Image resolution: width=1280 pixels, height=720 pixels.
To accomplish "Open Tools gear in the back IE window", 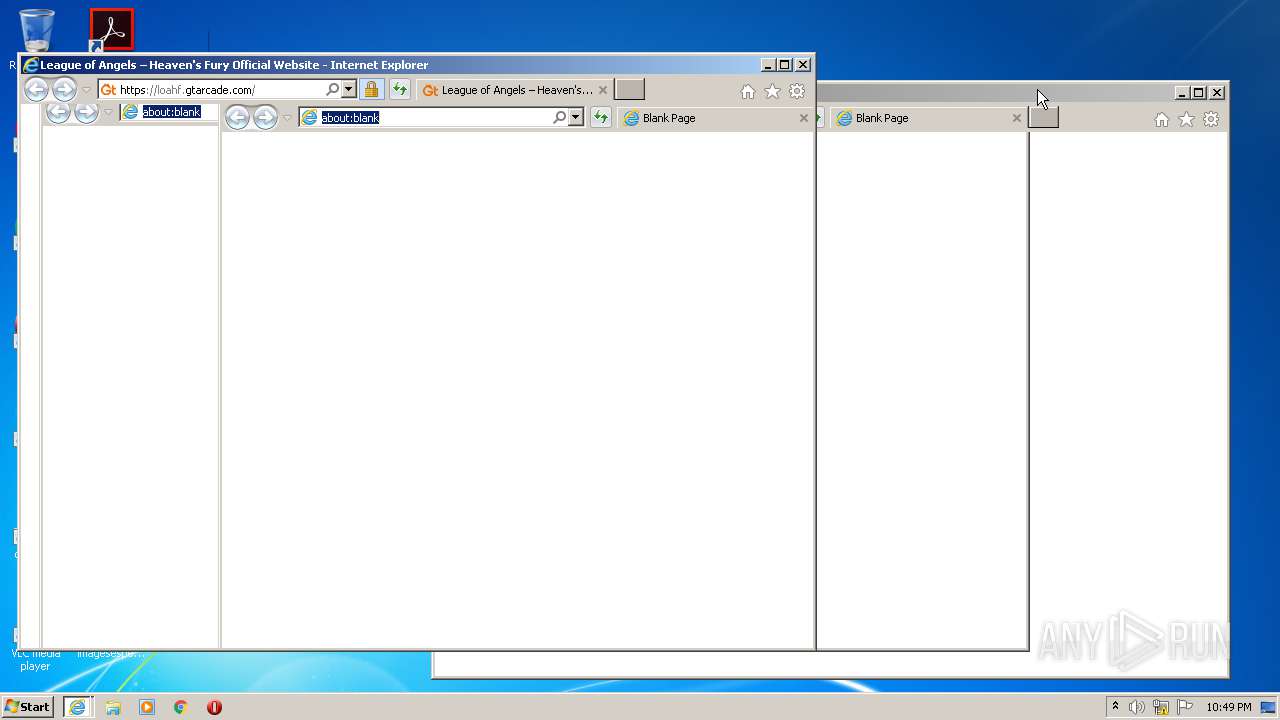I will click(1211, 119).
